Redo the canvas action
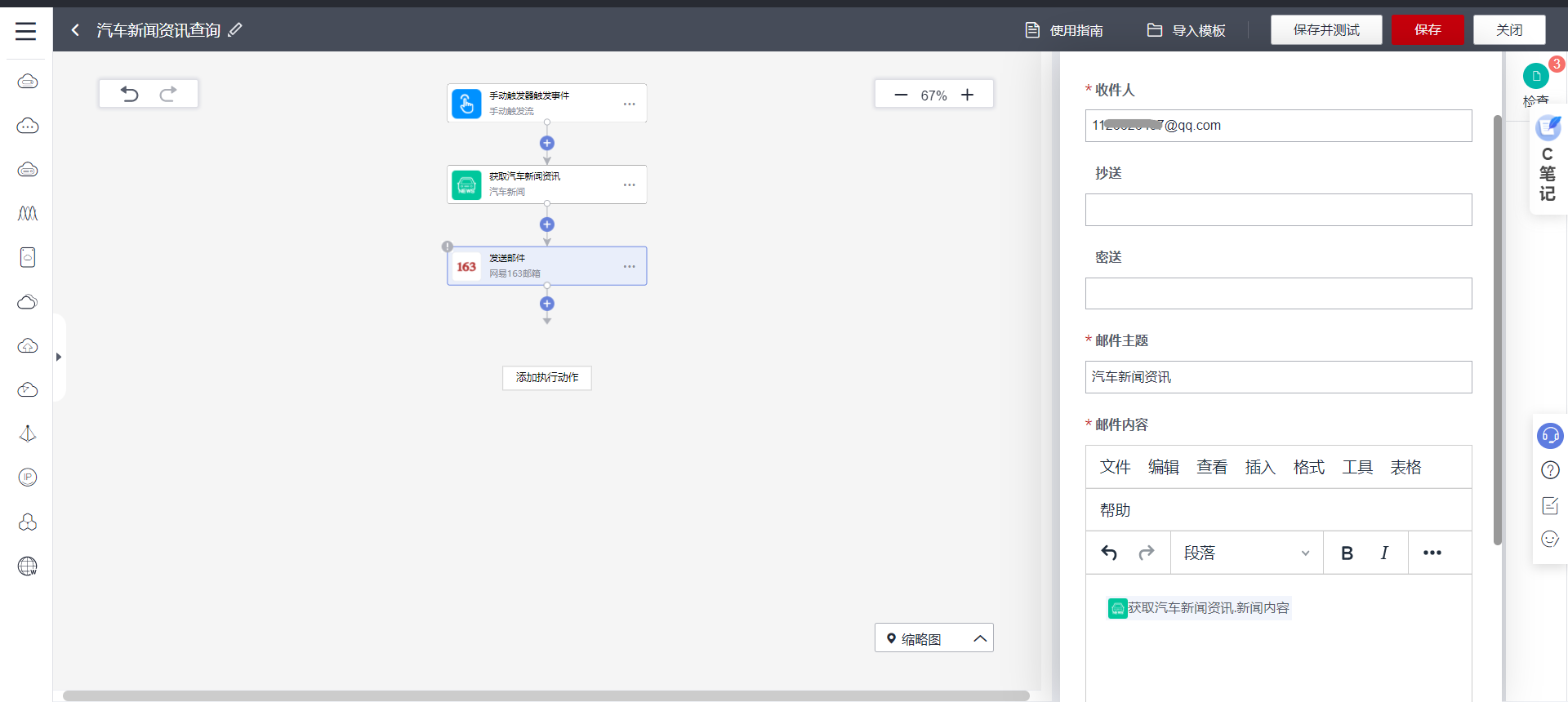1568x702 pixels. tap(168, 94)
